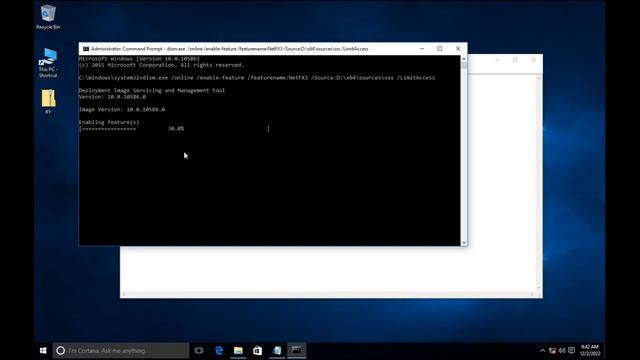Minimize the Command Prompt window
The image size is (640, 360).
422,49
